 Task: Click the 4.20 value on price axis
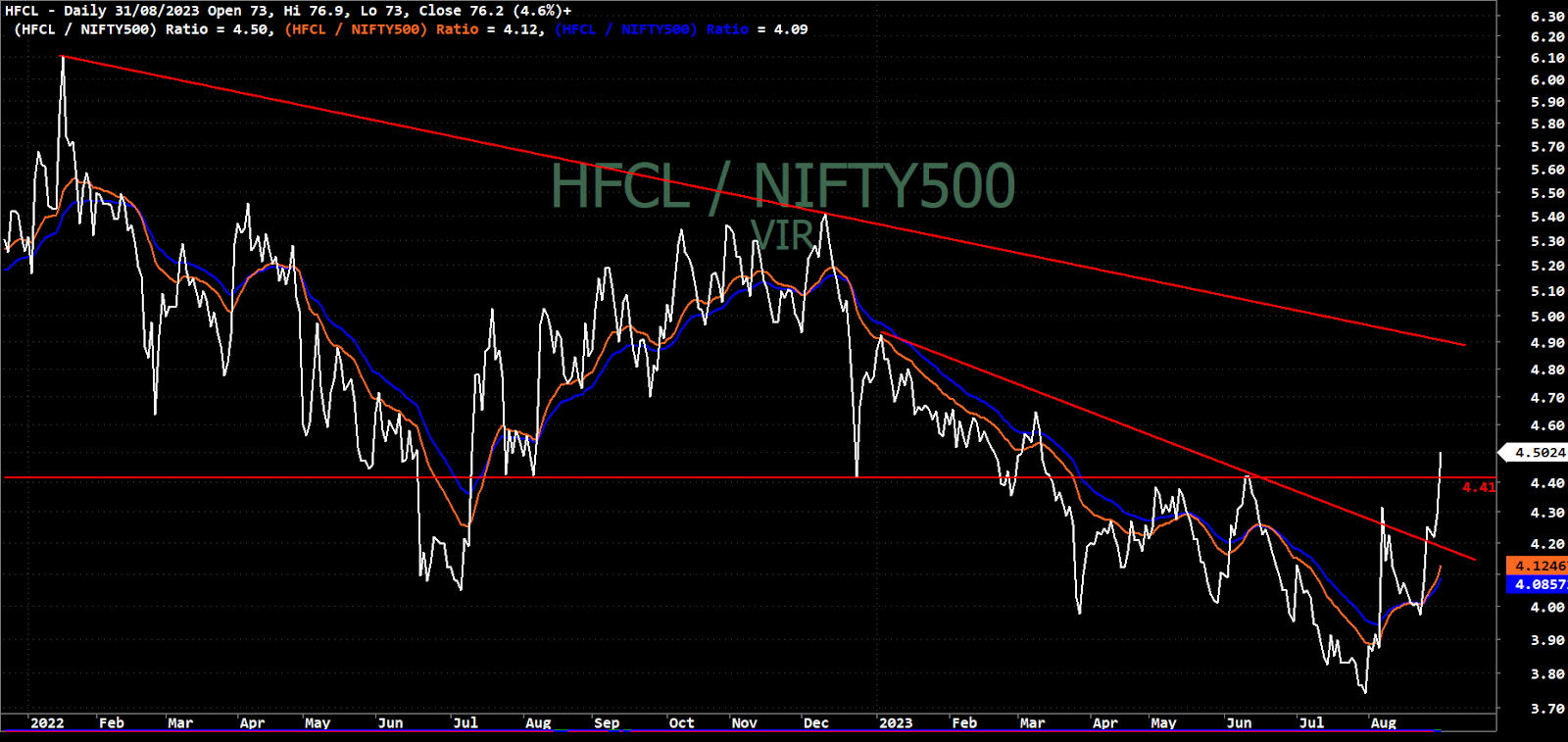[1547, 544]
